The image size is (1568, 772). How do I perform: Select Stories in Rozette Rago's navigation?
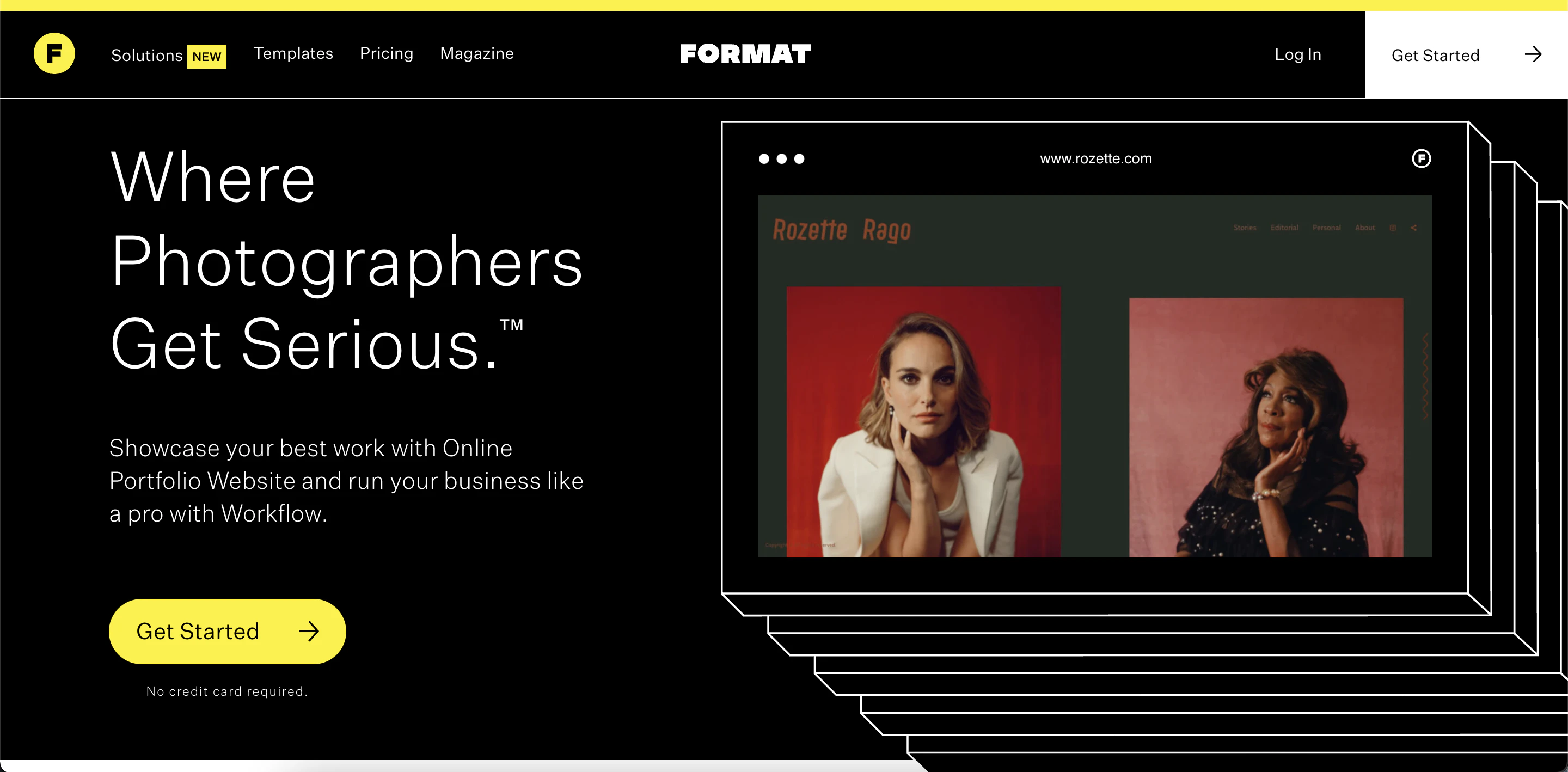(x=1245, y=228)
